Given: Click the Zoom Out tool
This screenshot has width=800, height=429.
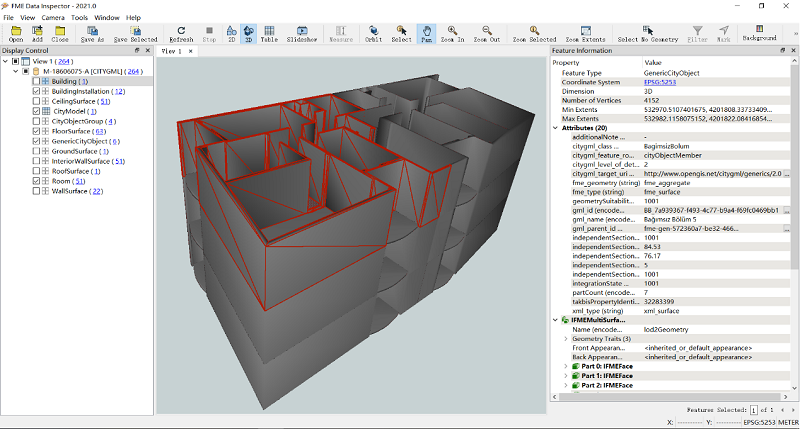Looking at the screenshot, I should (x=487, y=34).
